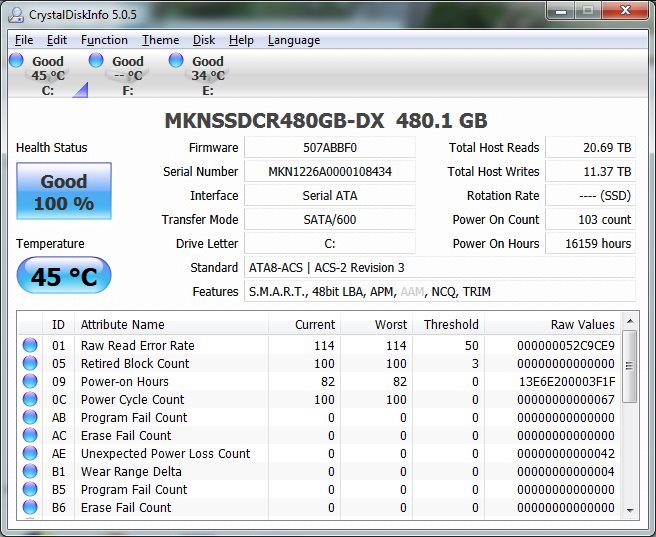
Task: Click status orb for Wear Range Delta
Action: (x=30, y=471)
